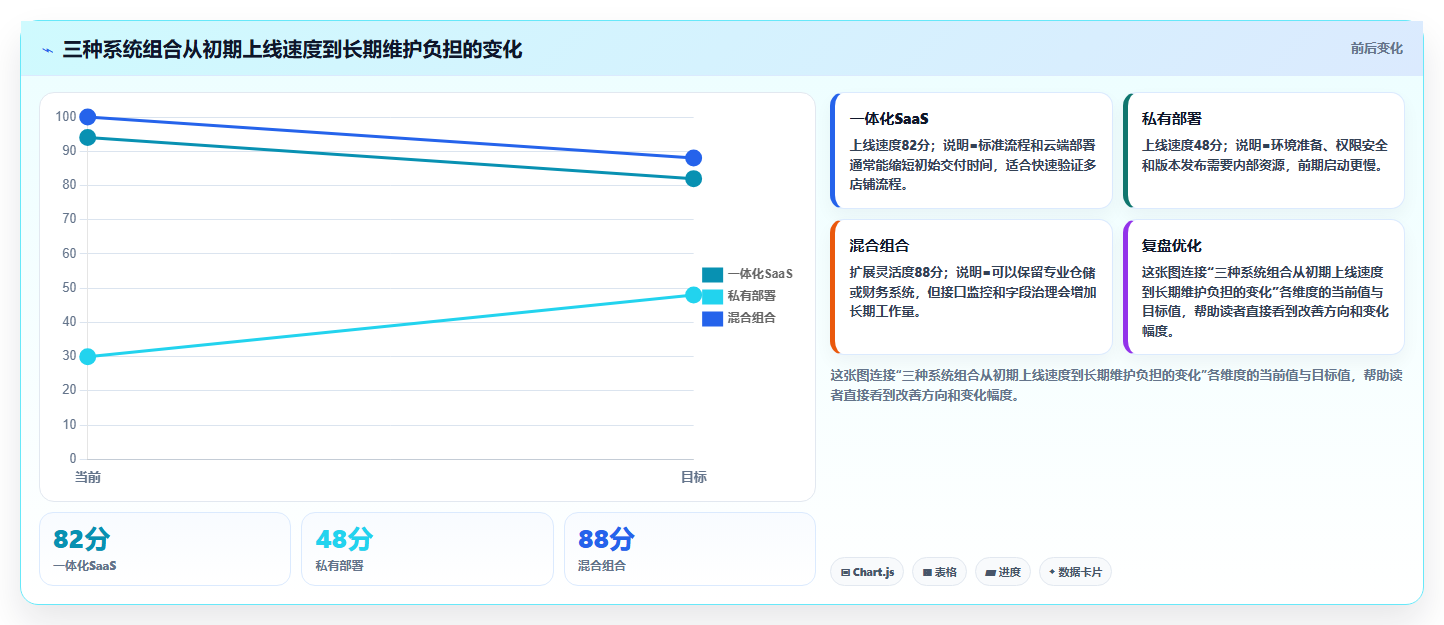The image size is (1444, 625).
Task: Click the 82分 stat value
Action: click(x=81, y=540)
